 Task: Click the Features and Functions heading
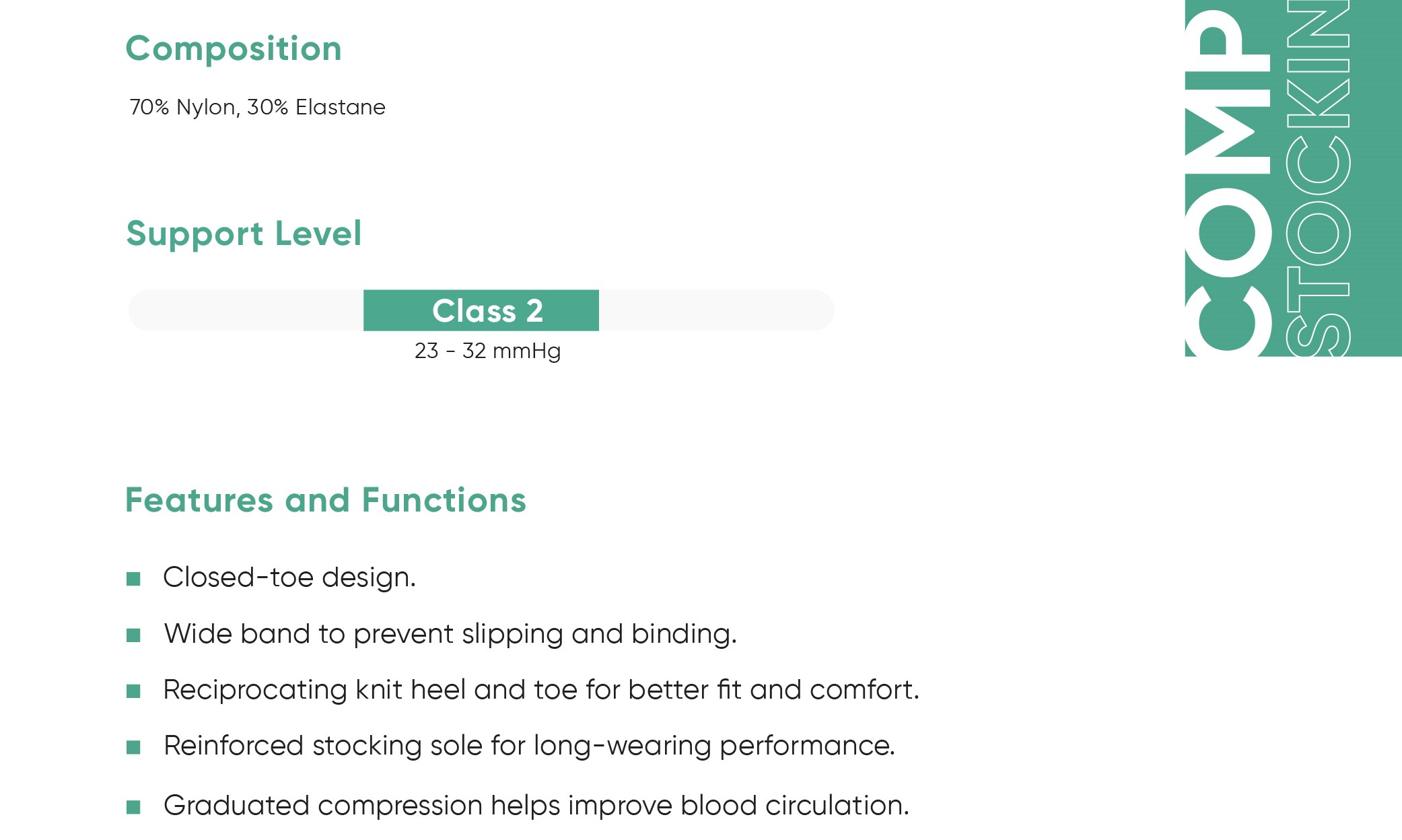(326, 500)
